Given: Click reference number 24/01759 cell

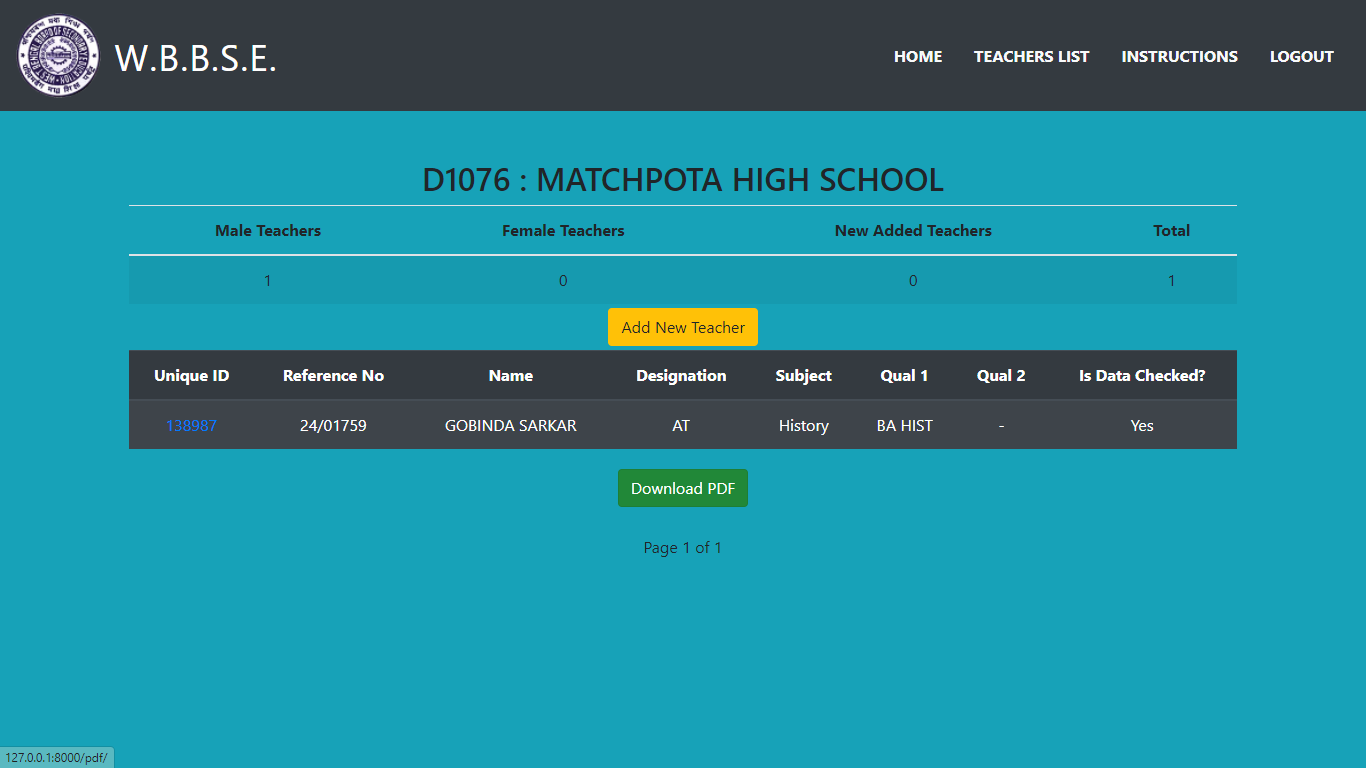Looking at the screenshot, I should coord(333,425).
